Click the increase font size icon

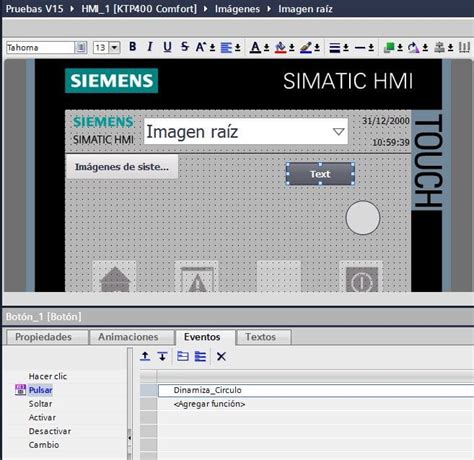[201, 47]
